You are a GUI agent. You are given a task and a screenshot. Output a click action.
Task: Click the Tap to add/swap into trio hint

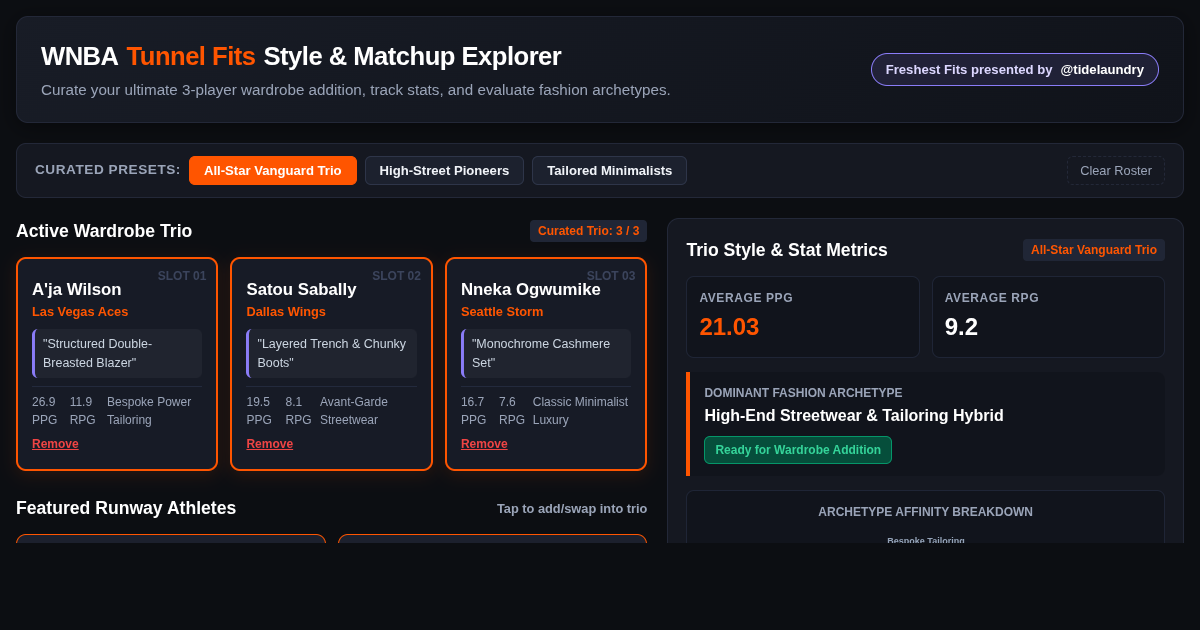click(x=572, y=508)
